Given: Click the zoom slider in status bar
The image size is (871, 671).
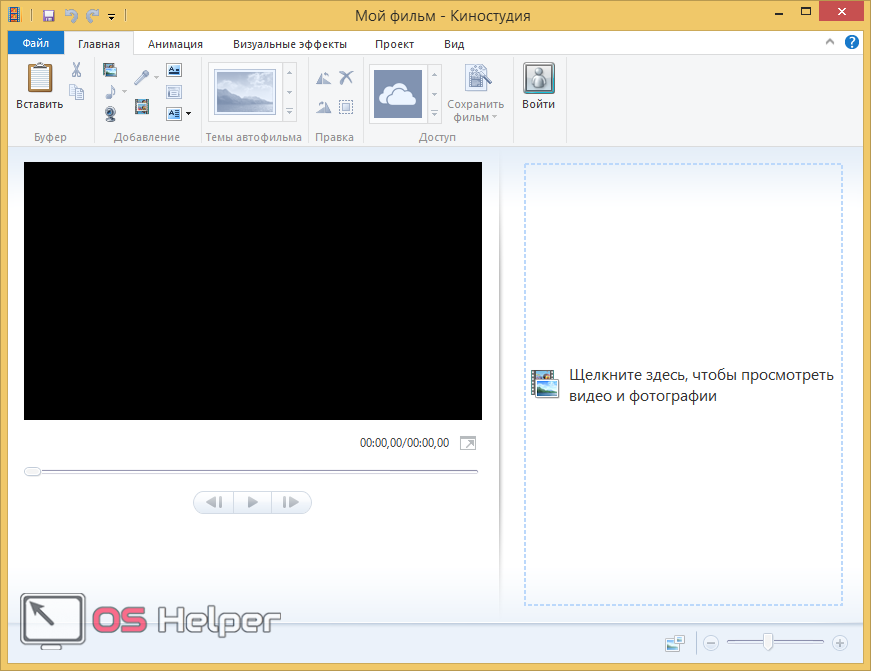Looking at the screenshot, I should [767, 643].
